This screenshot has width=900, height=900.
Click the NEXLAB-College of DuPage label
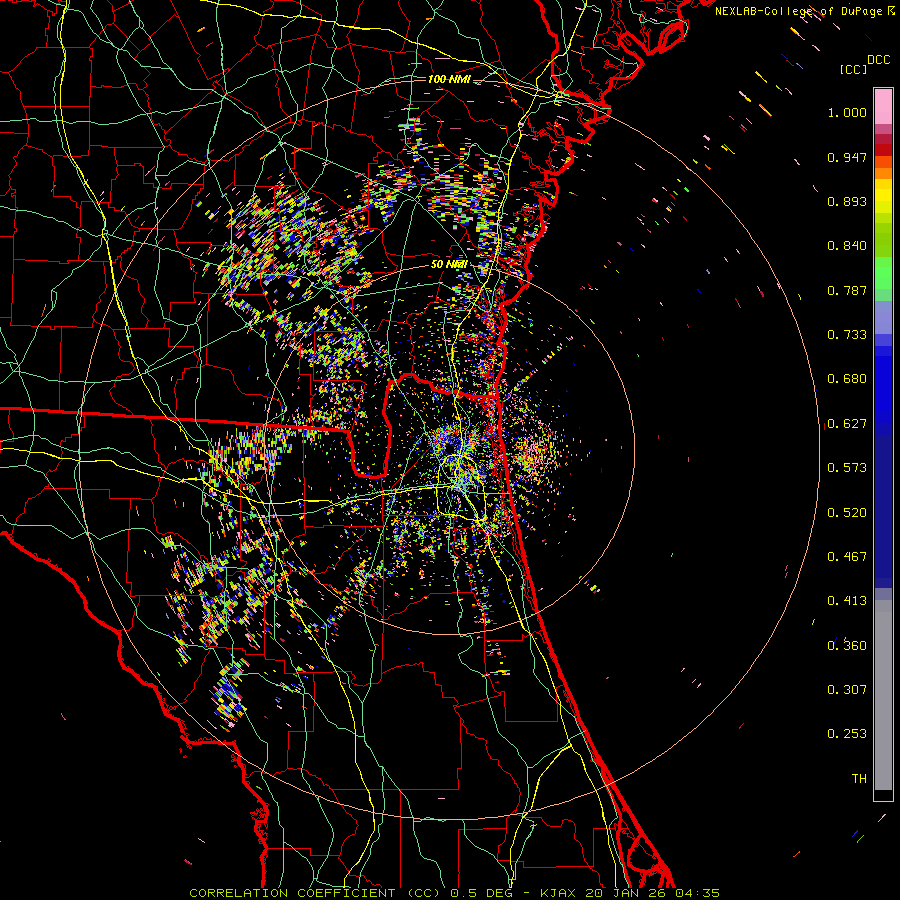point(798,11)
